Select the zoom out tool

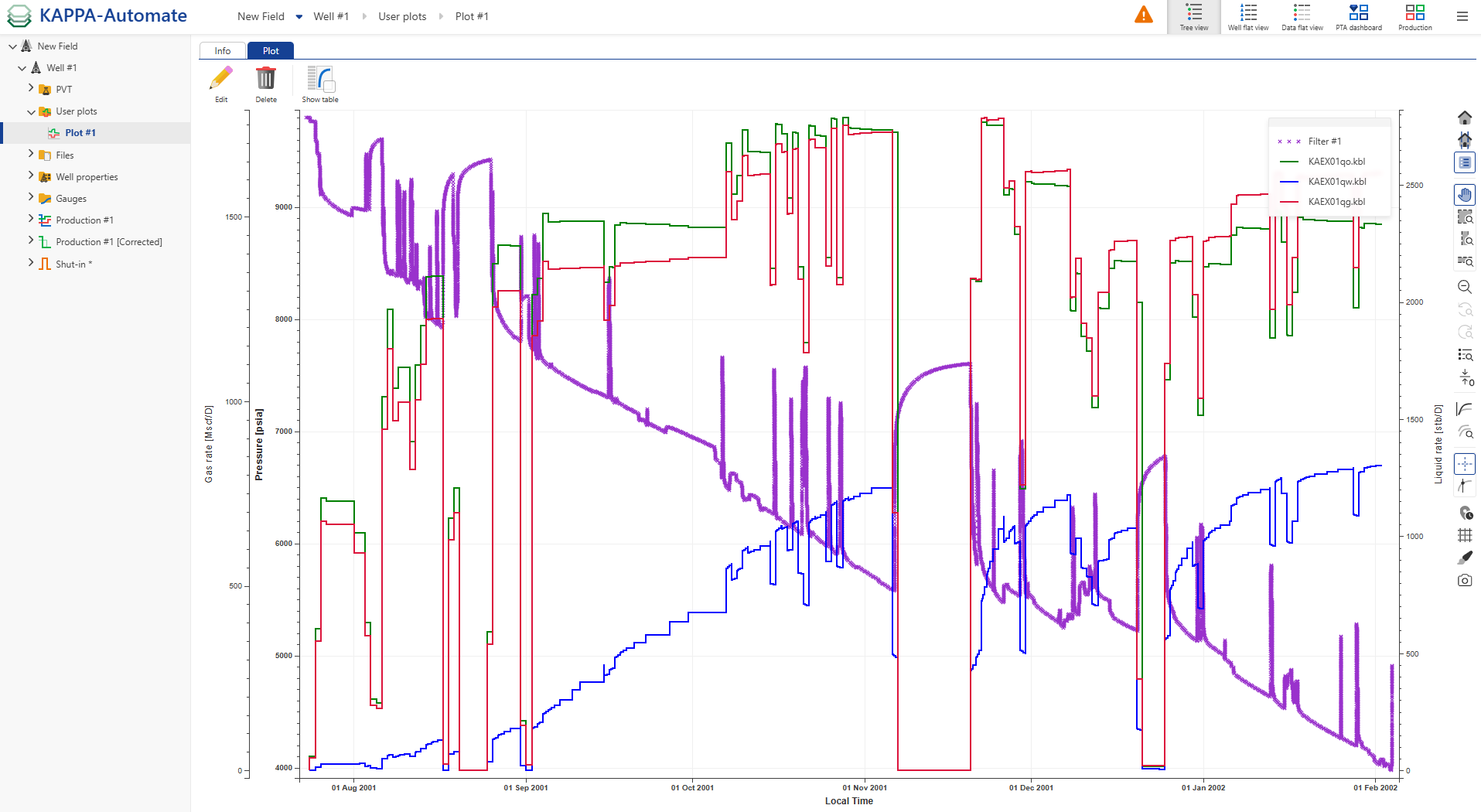point(1465,287)
